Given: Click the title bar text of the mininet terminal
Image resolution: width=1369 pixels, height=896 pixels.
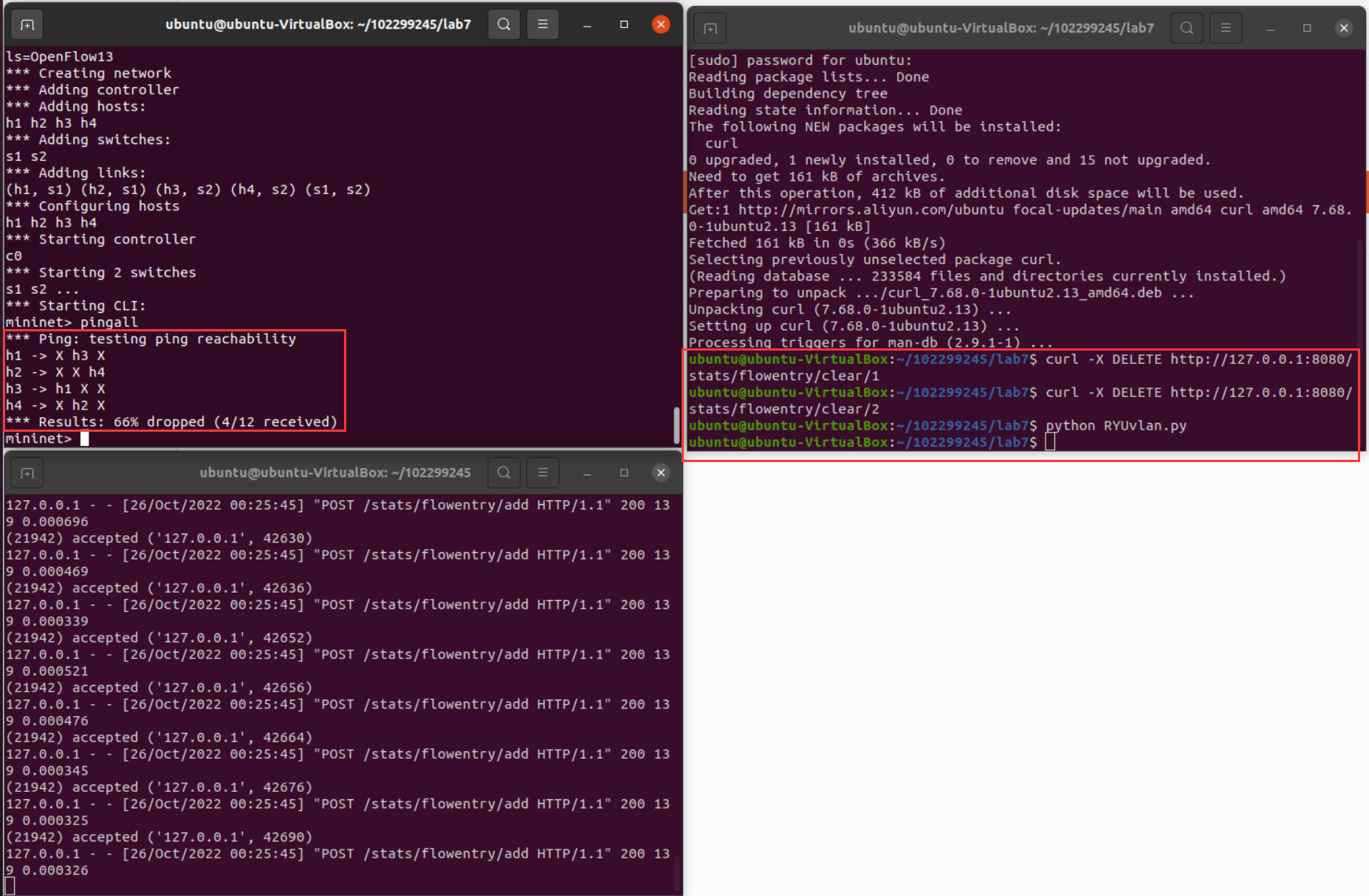Looking at the screenshot, I should (318, 24).
